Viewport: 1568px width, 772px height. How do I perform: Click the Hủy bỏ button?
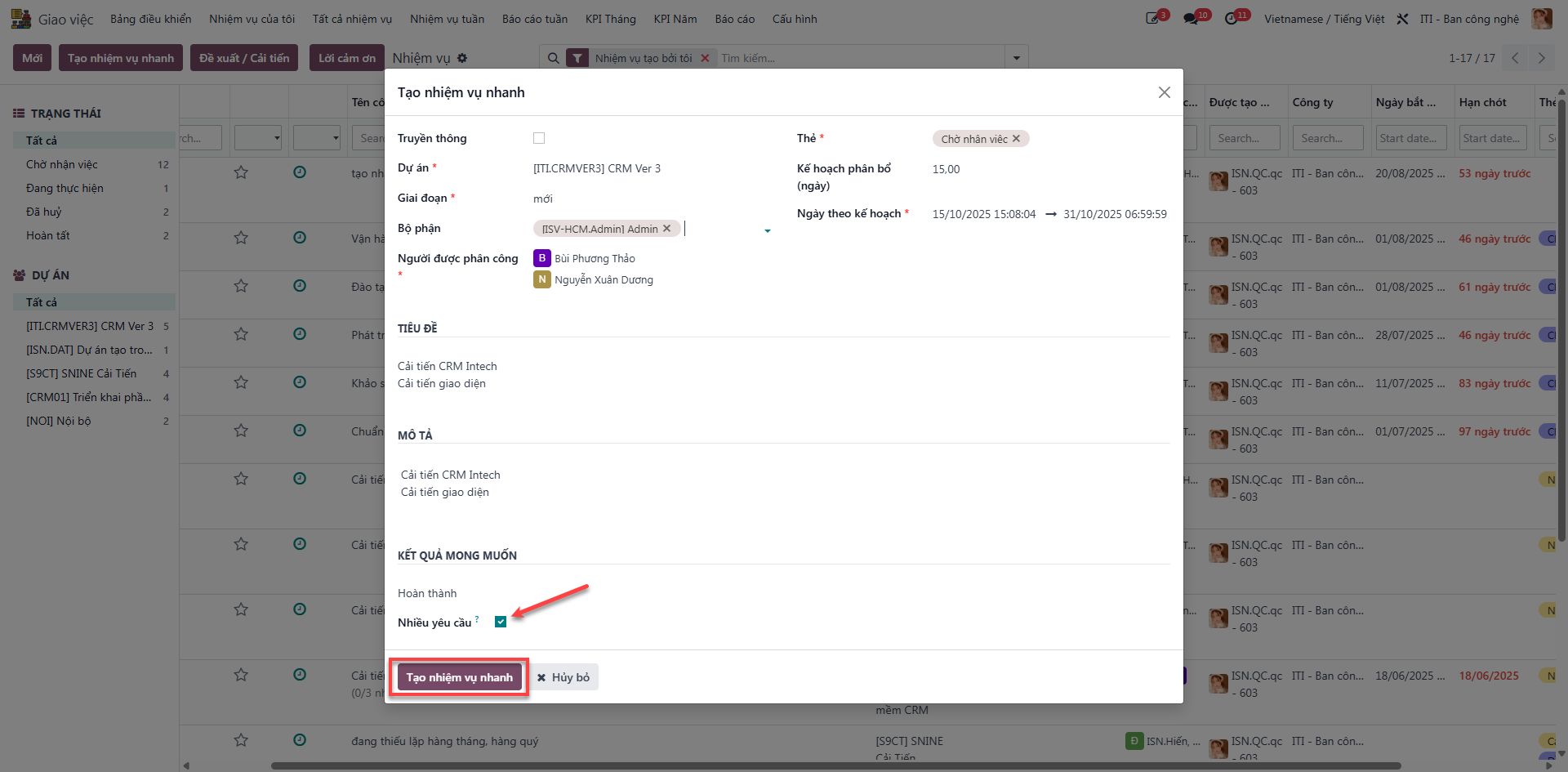(x=564, y=677)
